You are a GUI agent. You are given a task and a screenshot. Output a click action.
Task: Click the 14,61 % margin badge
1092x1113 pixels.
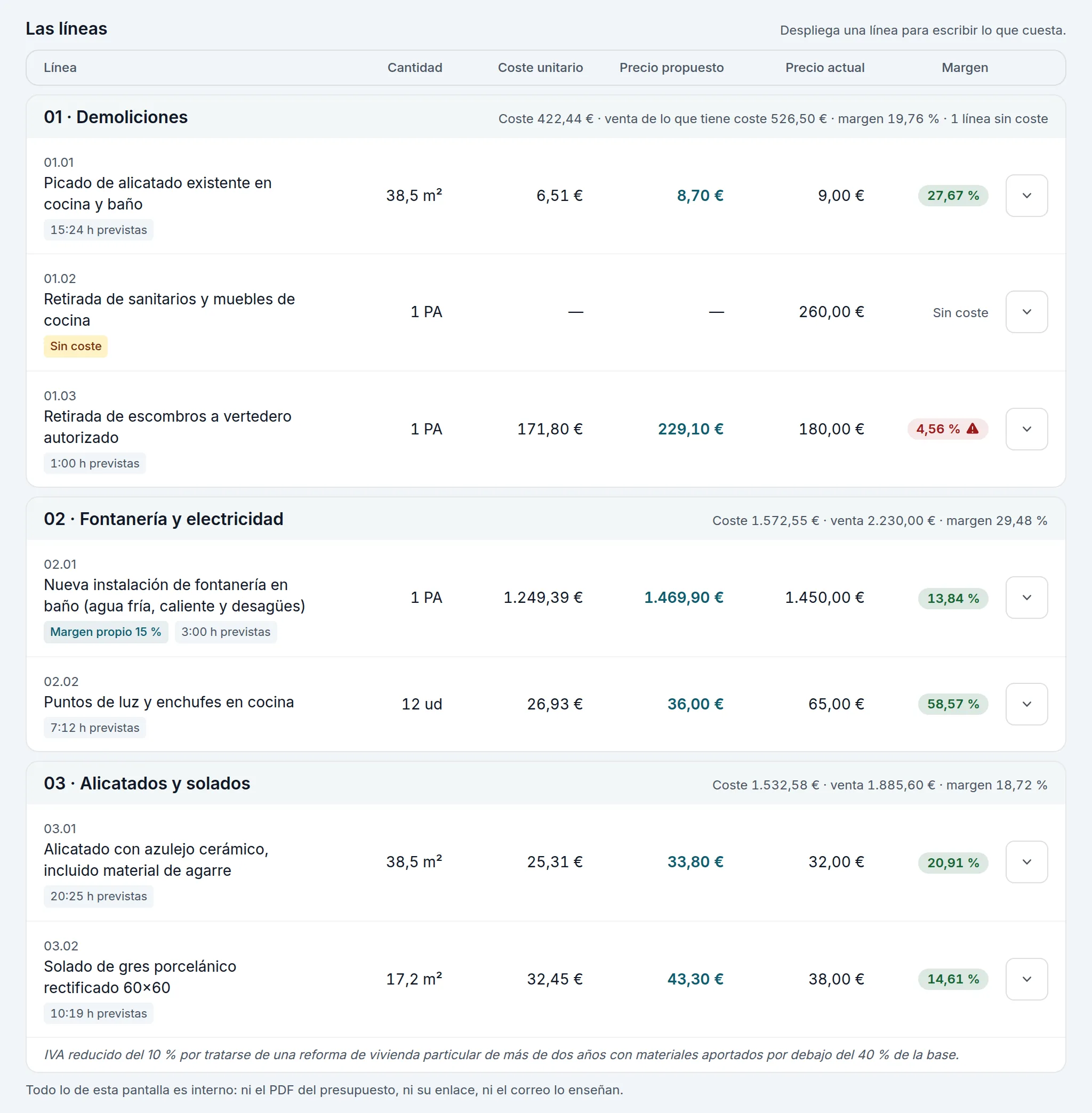(953, 979)
